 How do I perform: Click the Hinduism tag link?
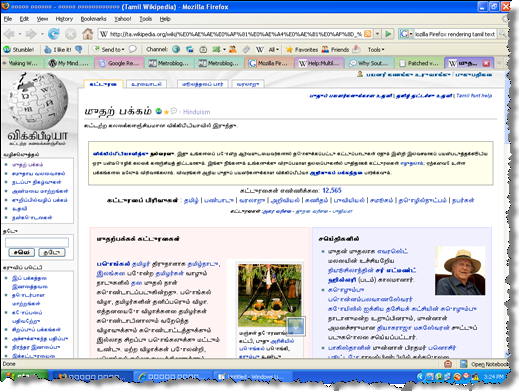coord(196,112)
